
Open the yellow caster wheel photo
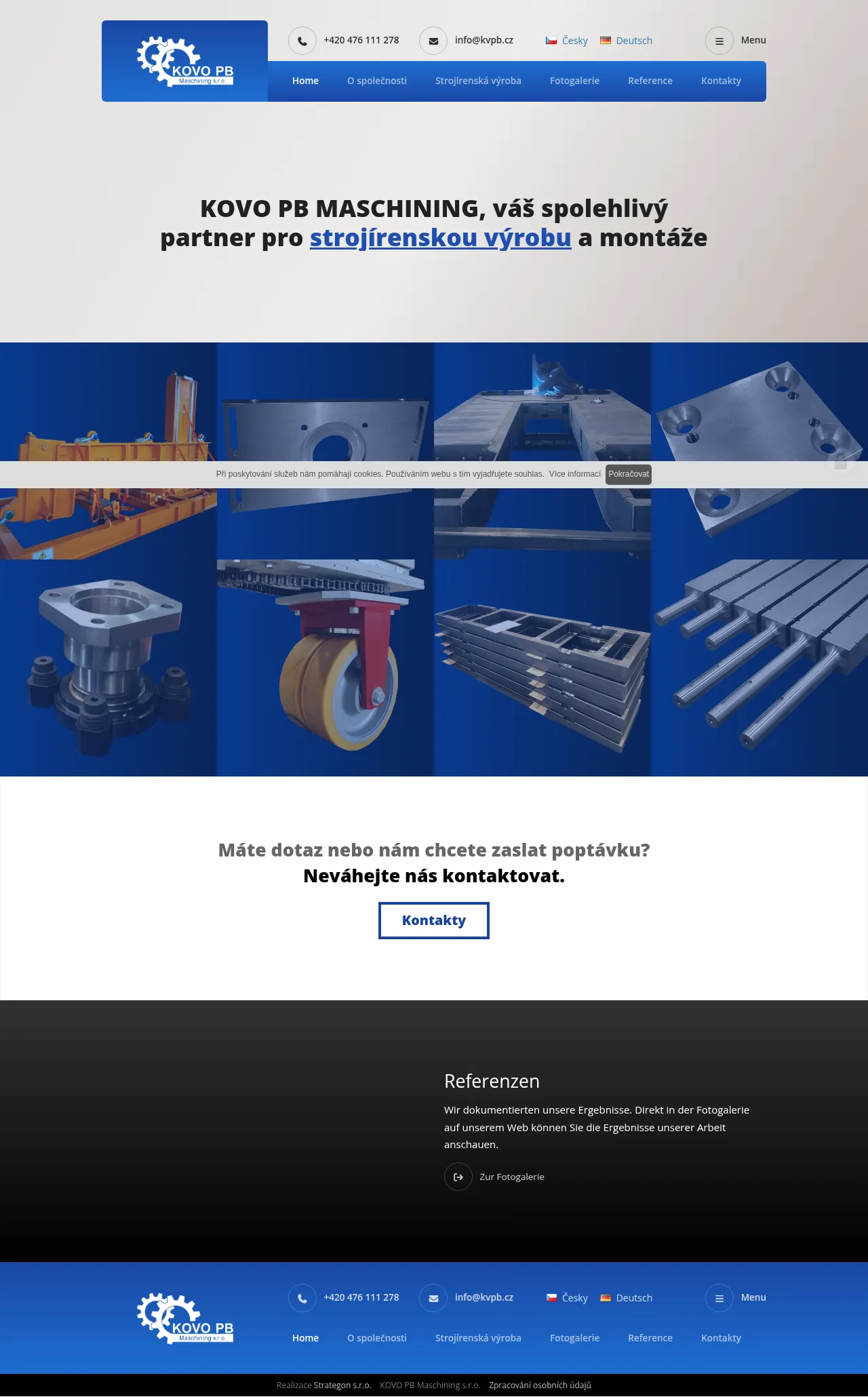point(325,668)
